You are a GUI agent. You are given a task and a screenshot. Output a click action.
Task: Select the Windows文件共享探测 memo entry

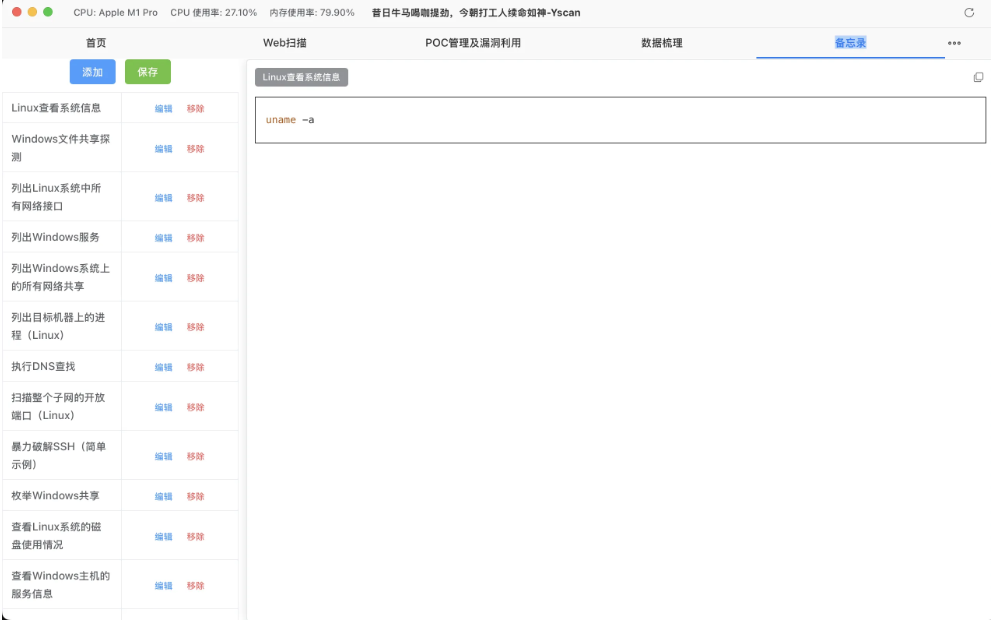point(61,148)
